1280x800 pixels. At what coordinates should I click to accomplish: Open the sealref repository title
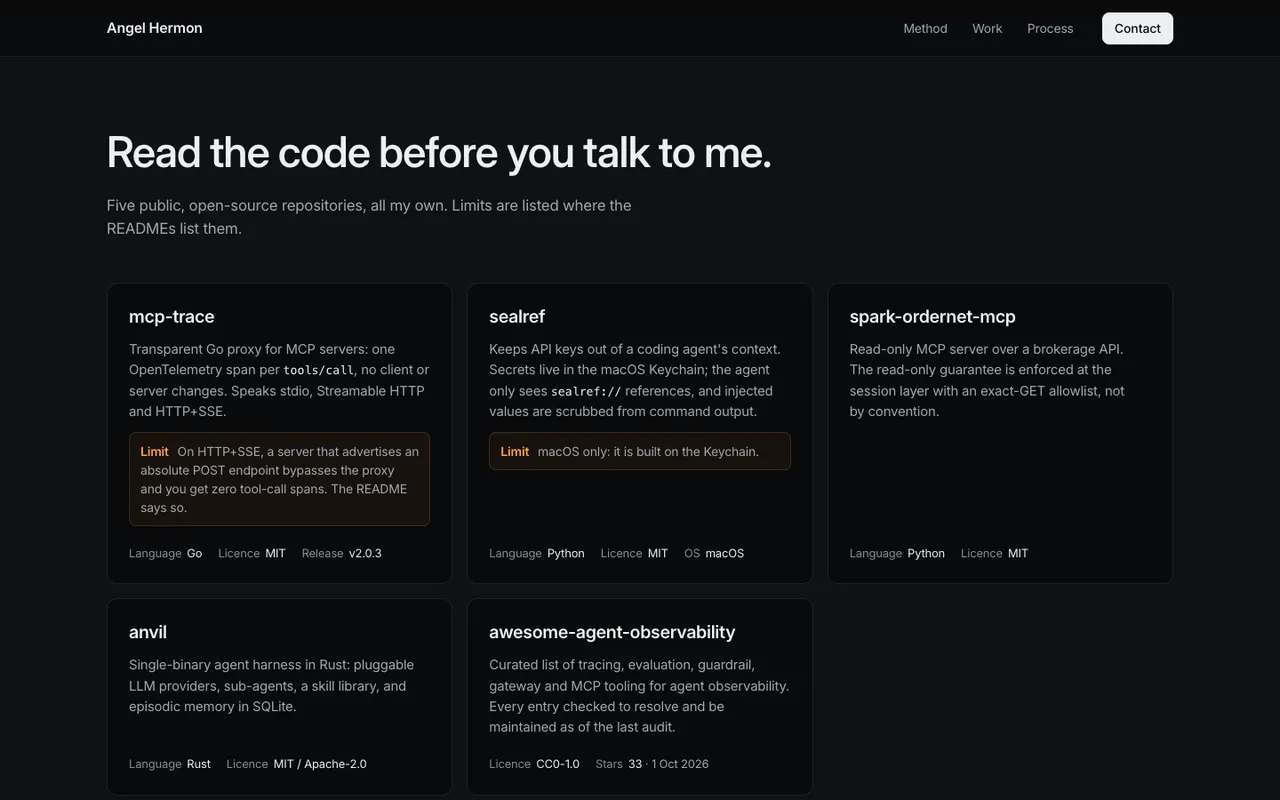click(517, 316)
